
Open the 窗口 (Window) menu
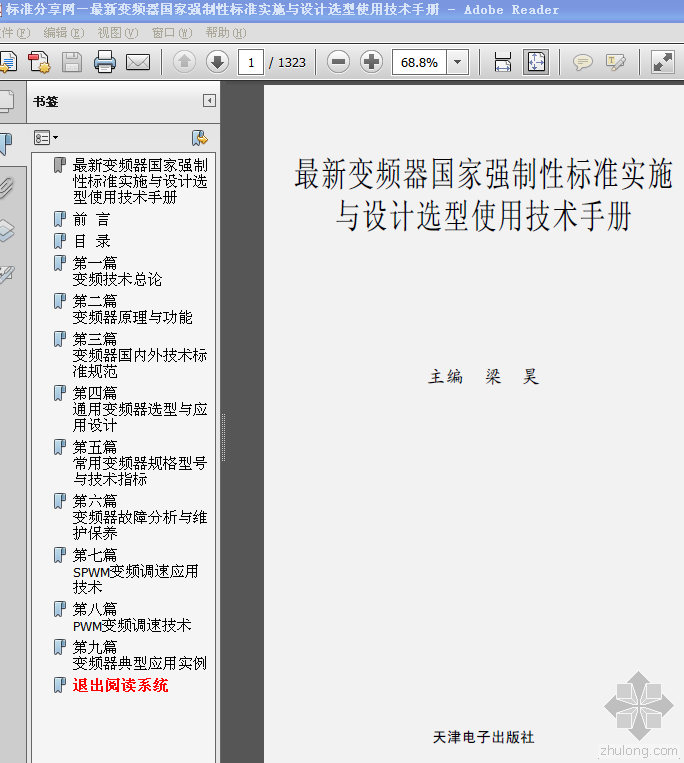point(170,33)
